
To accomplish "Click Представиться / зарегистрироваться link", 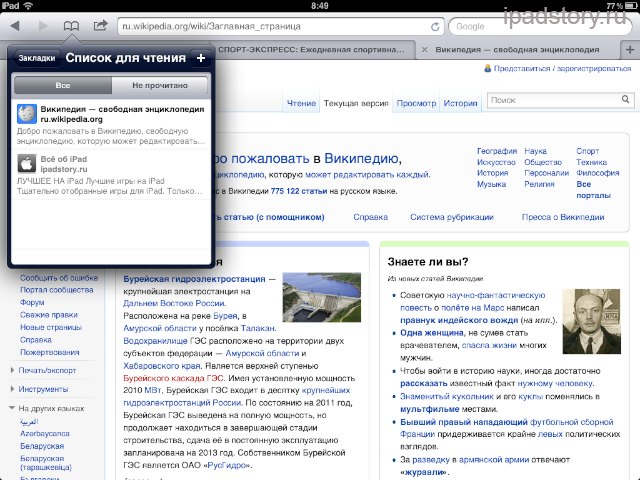I will [562, 69].
